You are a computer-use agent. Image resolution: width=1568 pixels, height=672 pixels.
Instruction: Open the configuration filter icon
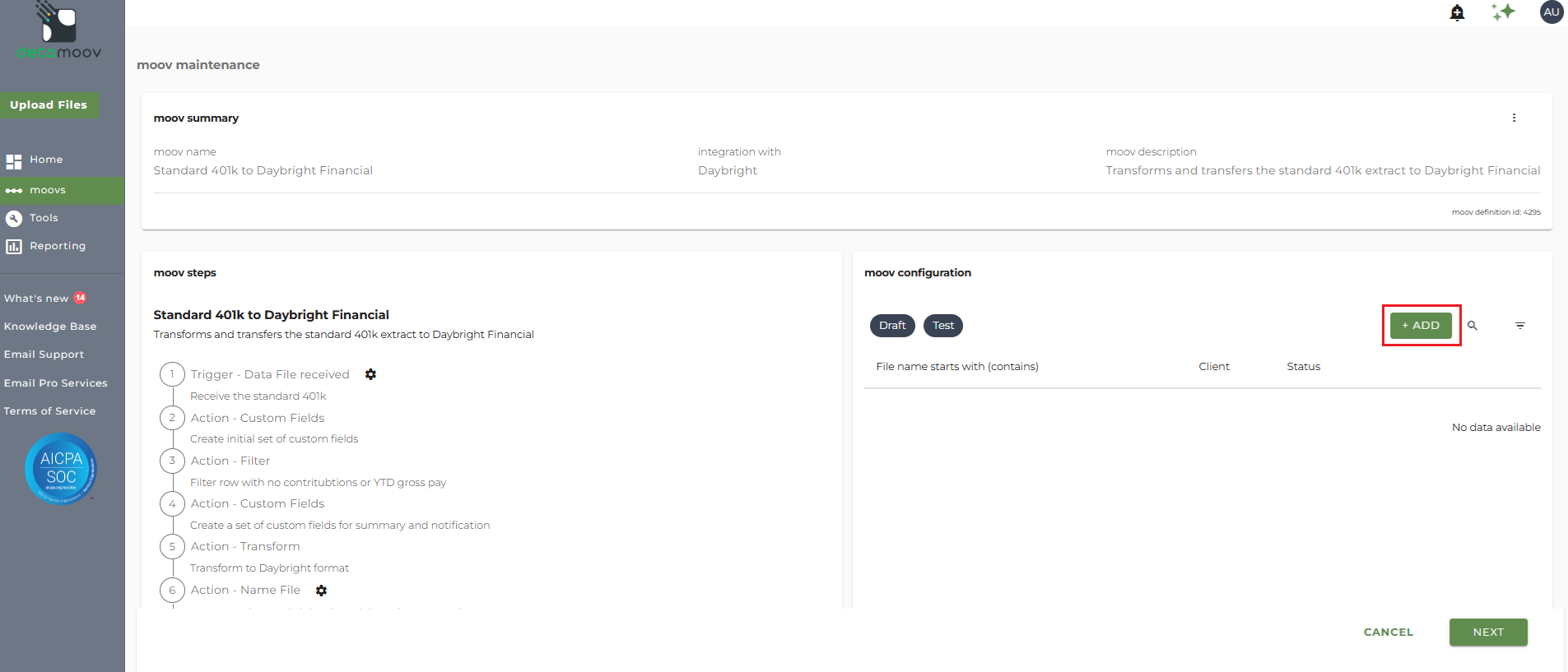pos(1520,326)
